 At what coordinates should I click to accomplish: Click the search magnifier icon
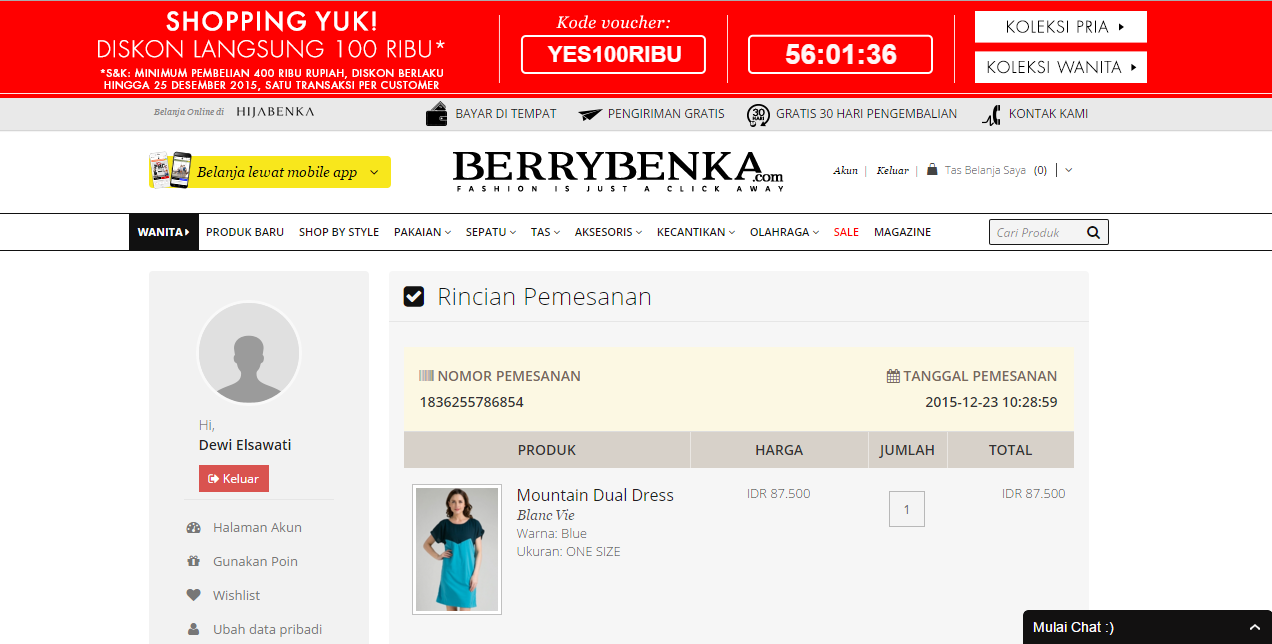[x=1093, y=233]
